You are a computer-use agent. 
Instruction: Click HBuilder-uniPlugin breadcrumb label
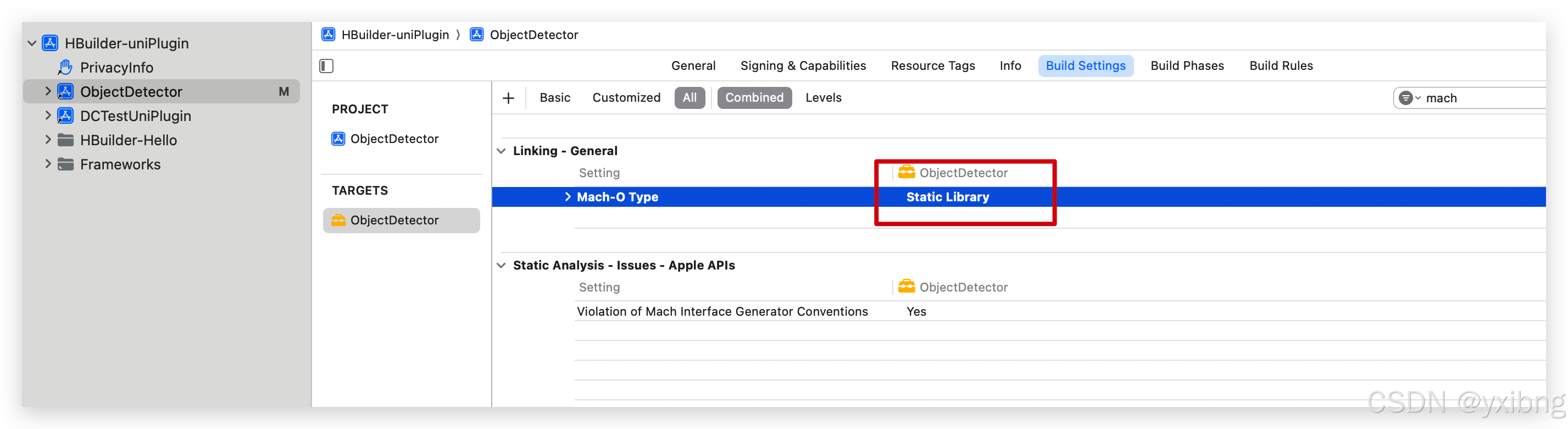(395, 35)
